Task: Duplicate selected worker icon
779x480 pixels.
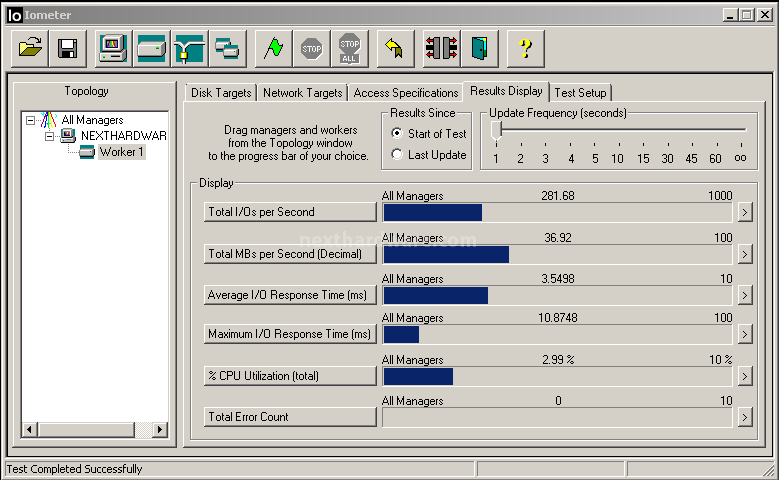Action: click(x=228, y=49)
